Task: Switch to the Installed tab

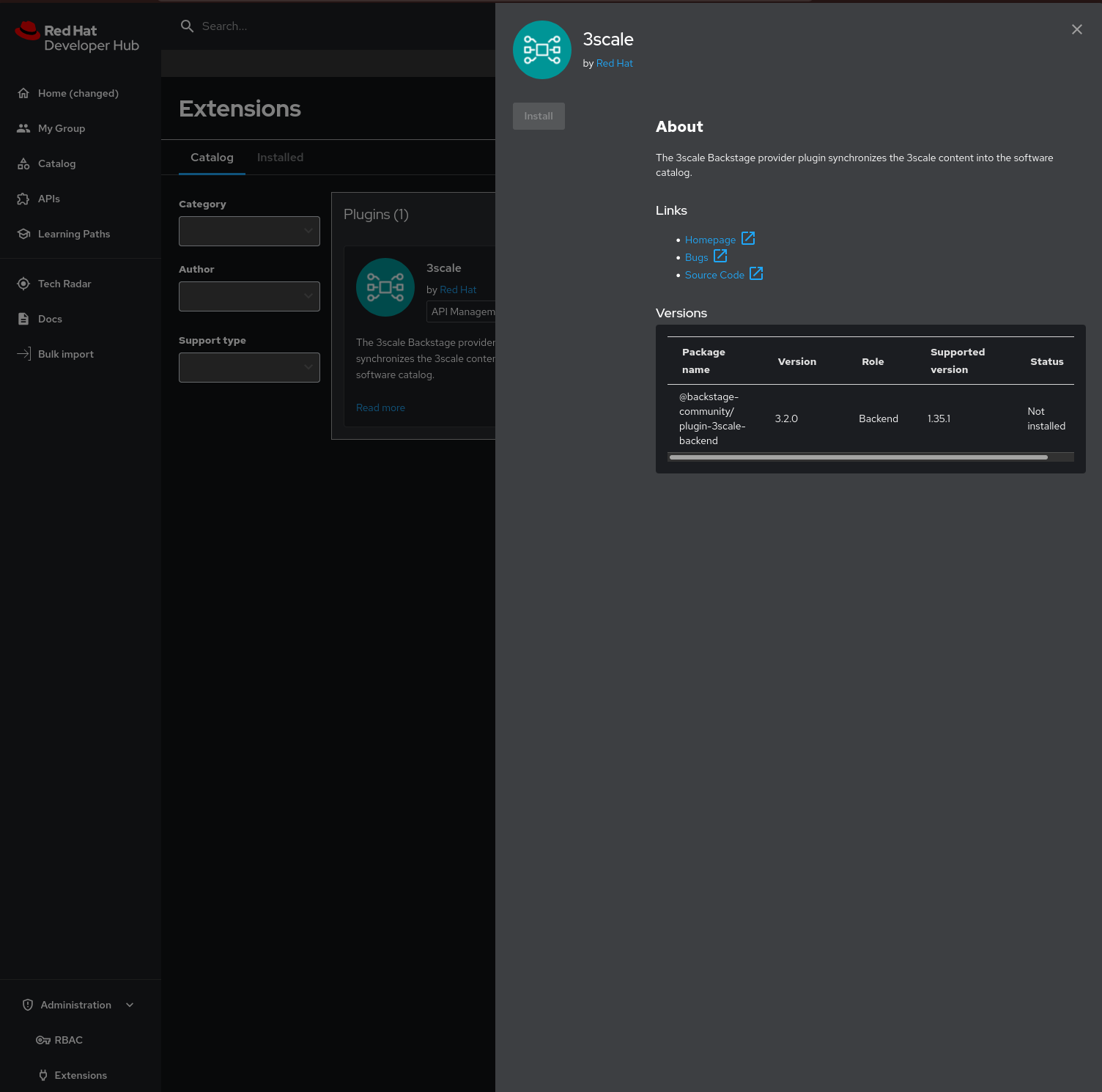Action: 280,158
